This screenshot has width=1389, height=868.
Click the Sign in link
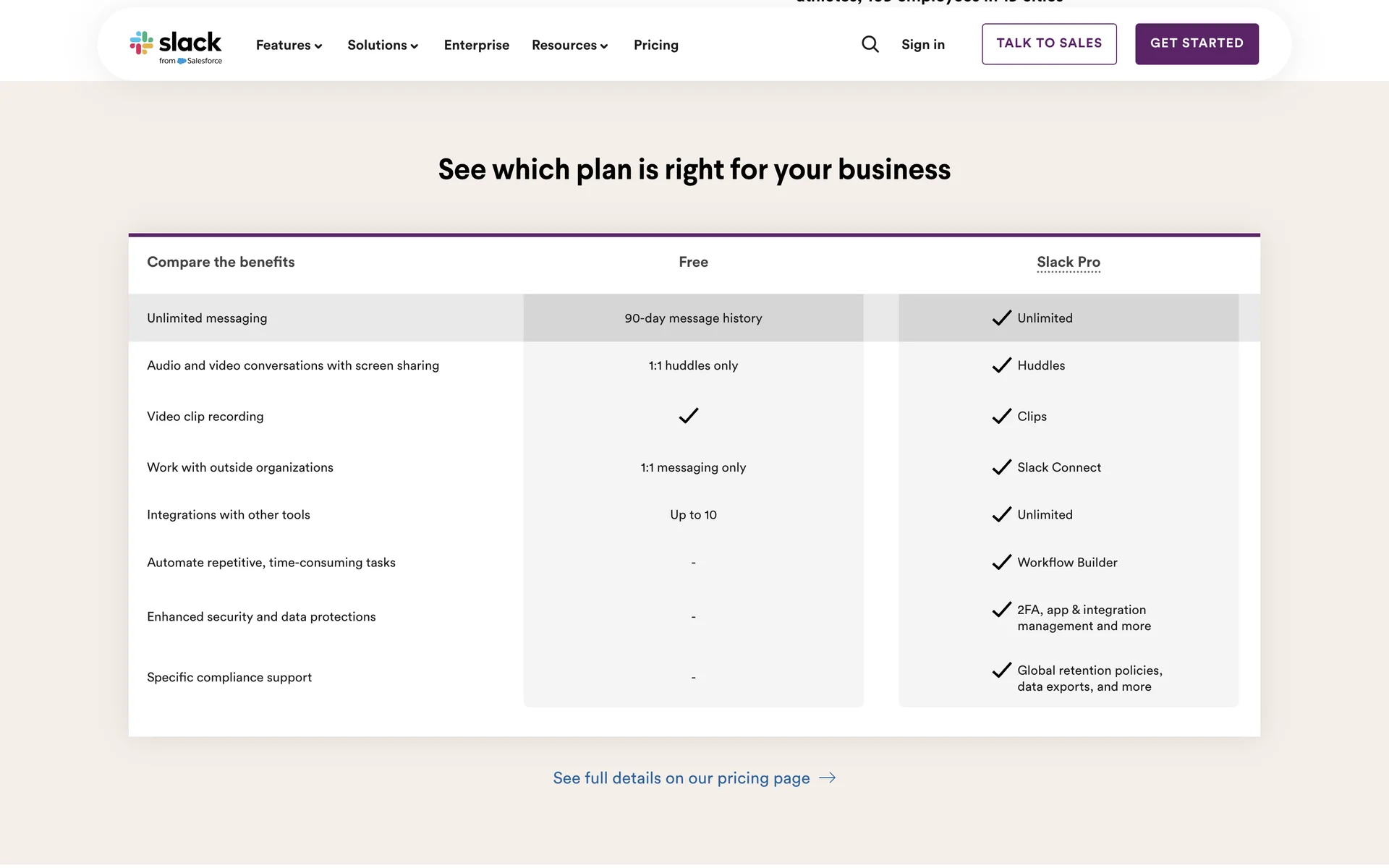pyautogui.click(x=923, y=45)
